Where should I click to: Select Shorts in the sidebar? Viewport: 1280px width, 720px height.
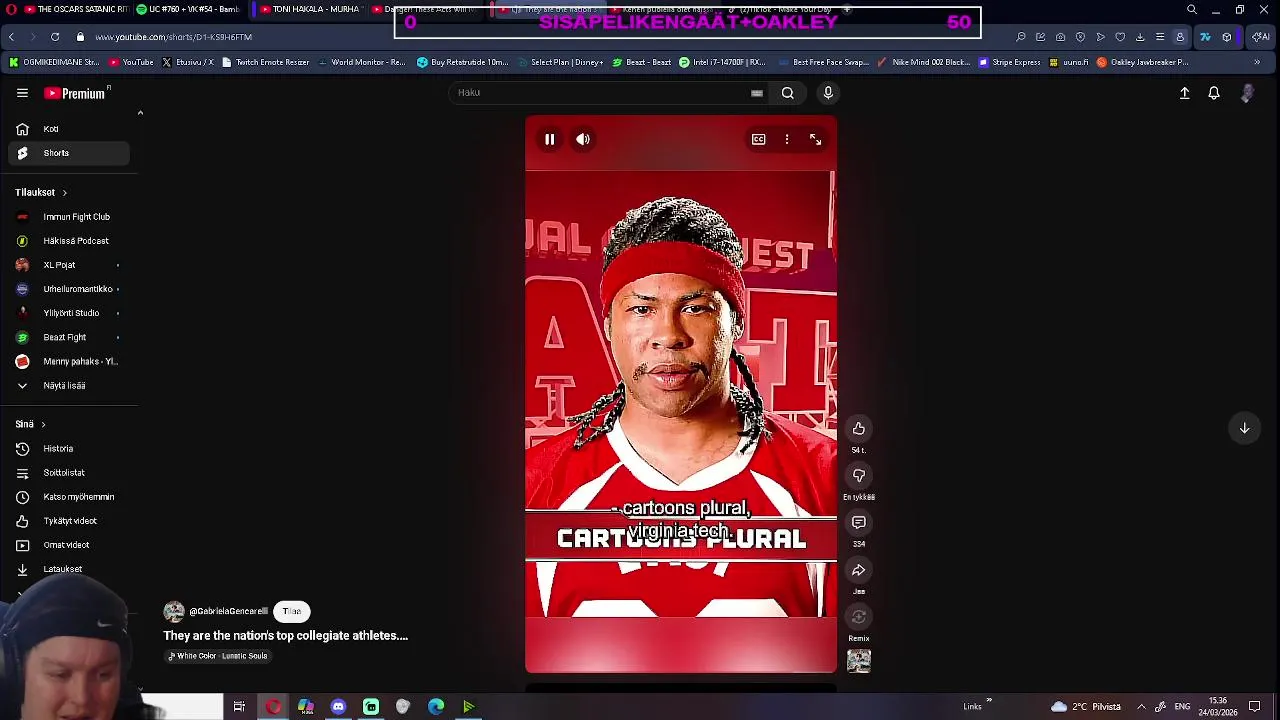click(x=68, y=153)
